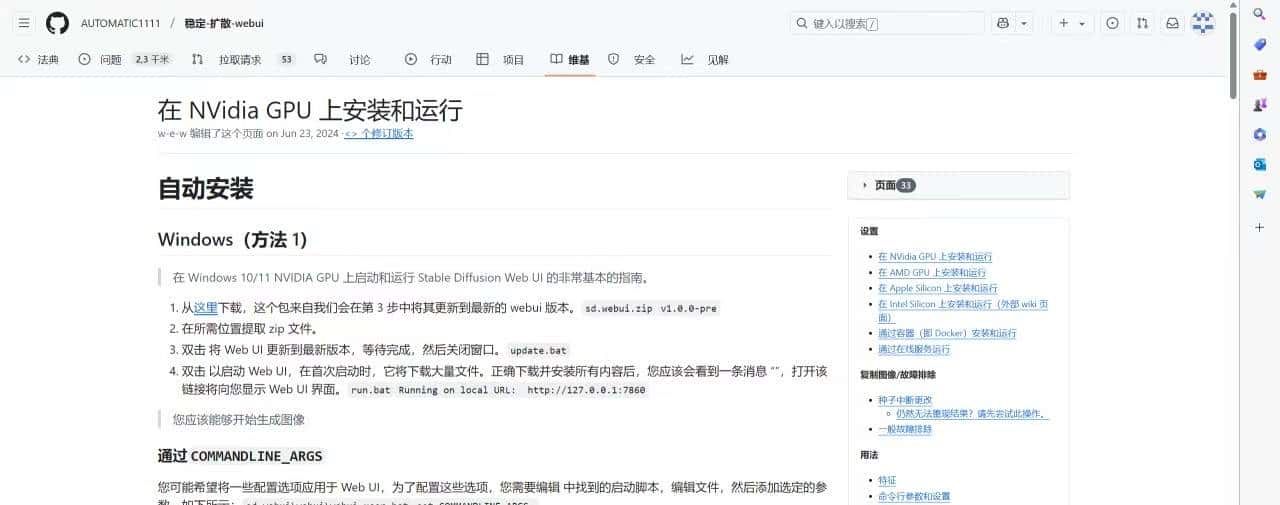Viewport: 1280px width, 505px height.
Task: Open sidebar link 一般故障排除
Action: point(905,429)
